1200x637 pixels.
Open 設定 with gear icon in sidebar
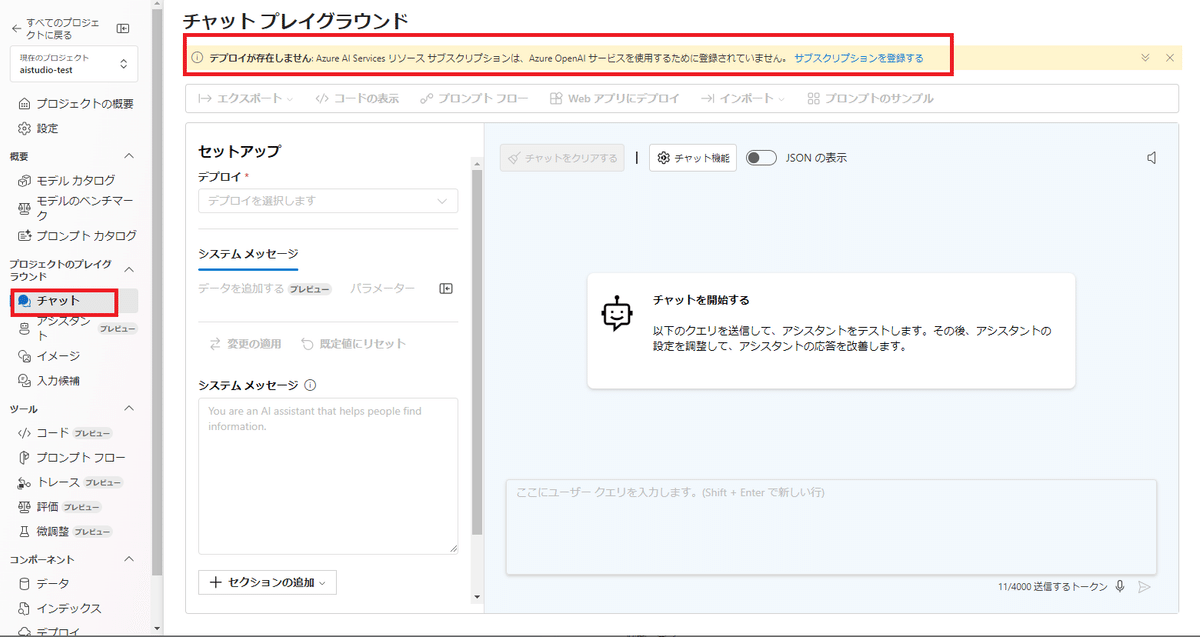(39, 128)
